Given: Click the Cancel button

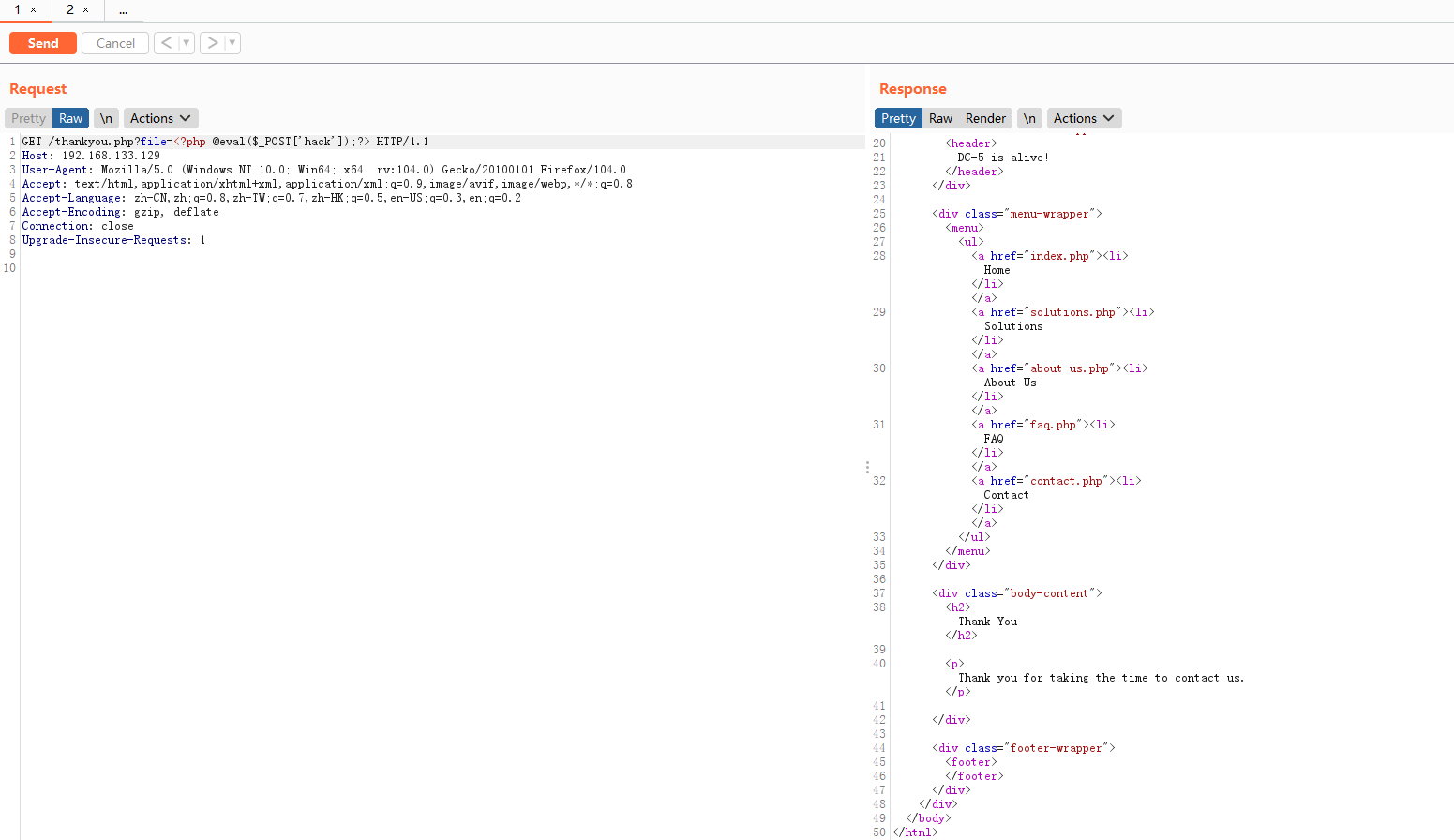Looking at the screenshot, I should coord(115,43).
